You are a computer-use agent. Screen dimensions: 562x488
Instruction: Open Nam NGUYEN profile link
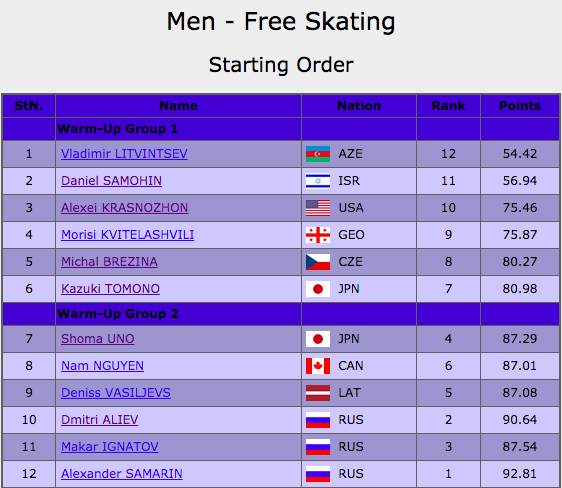pyautogui.click(x=102, y=366)
